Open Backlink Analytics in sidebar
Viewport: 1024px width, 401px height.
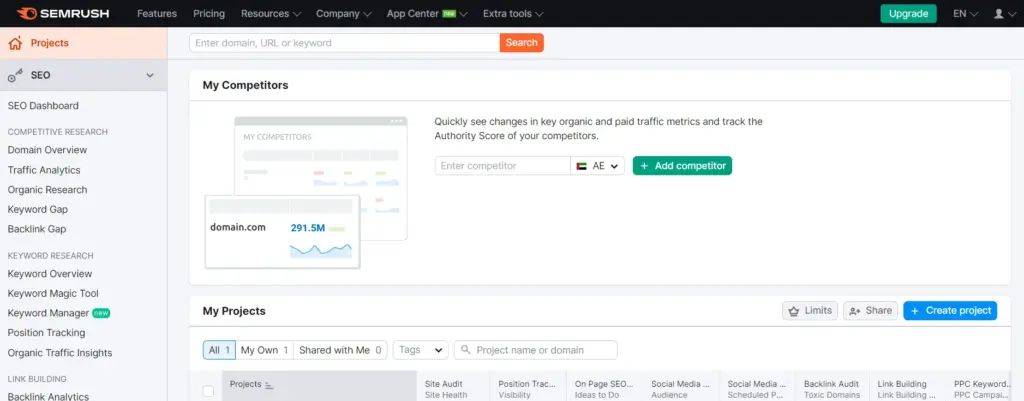[x=48, y=396]
